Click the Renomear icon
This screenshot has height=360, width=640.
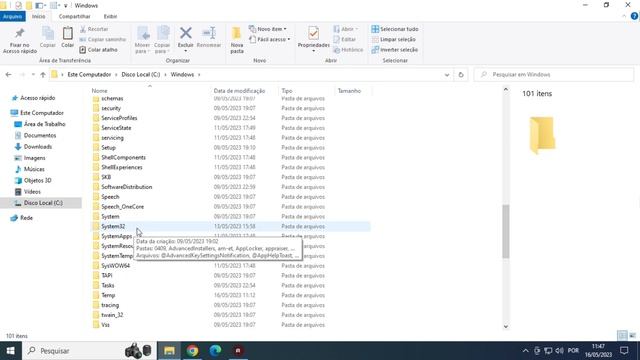point(209,37)
